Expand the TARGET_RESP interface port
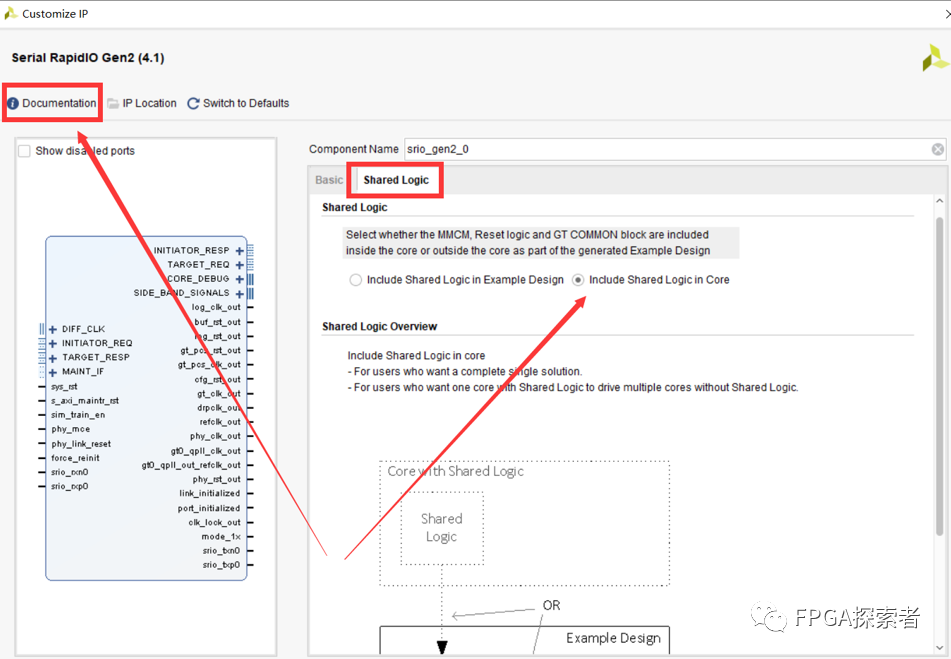The height and width of the screenshot is (659, 951). pyautogui.click(x=53, y=358)
